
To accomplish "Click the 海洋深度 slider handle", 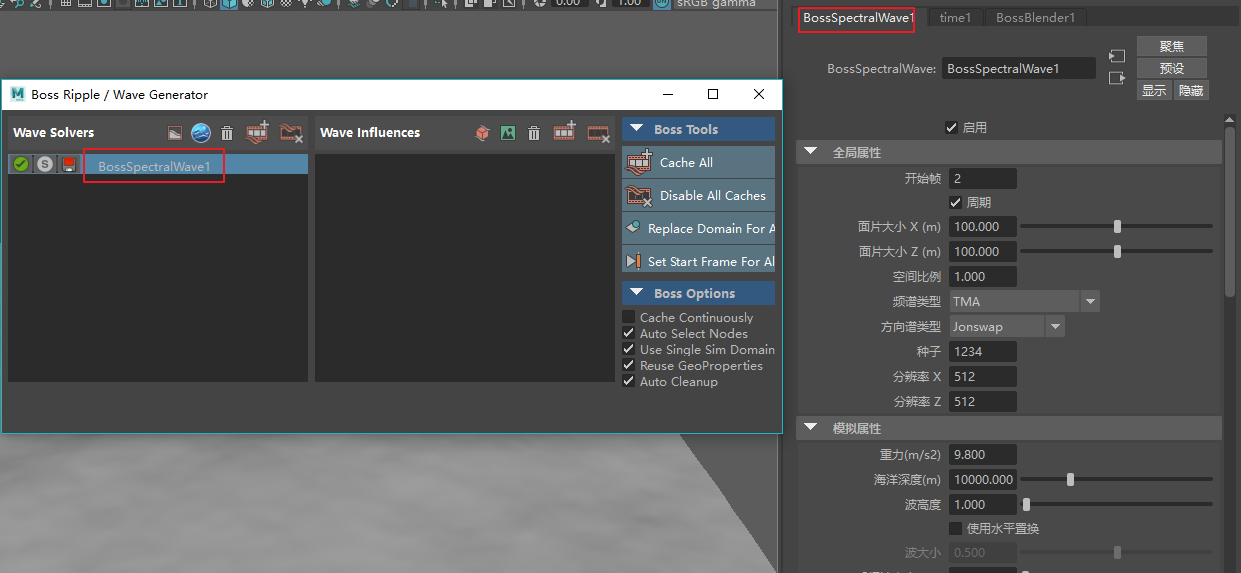I will coord(1070,479).
